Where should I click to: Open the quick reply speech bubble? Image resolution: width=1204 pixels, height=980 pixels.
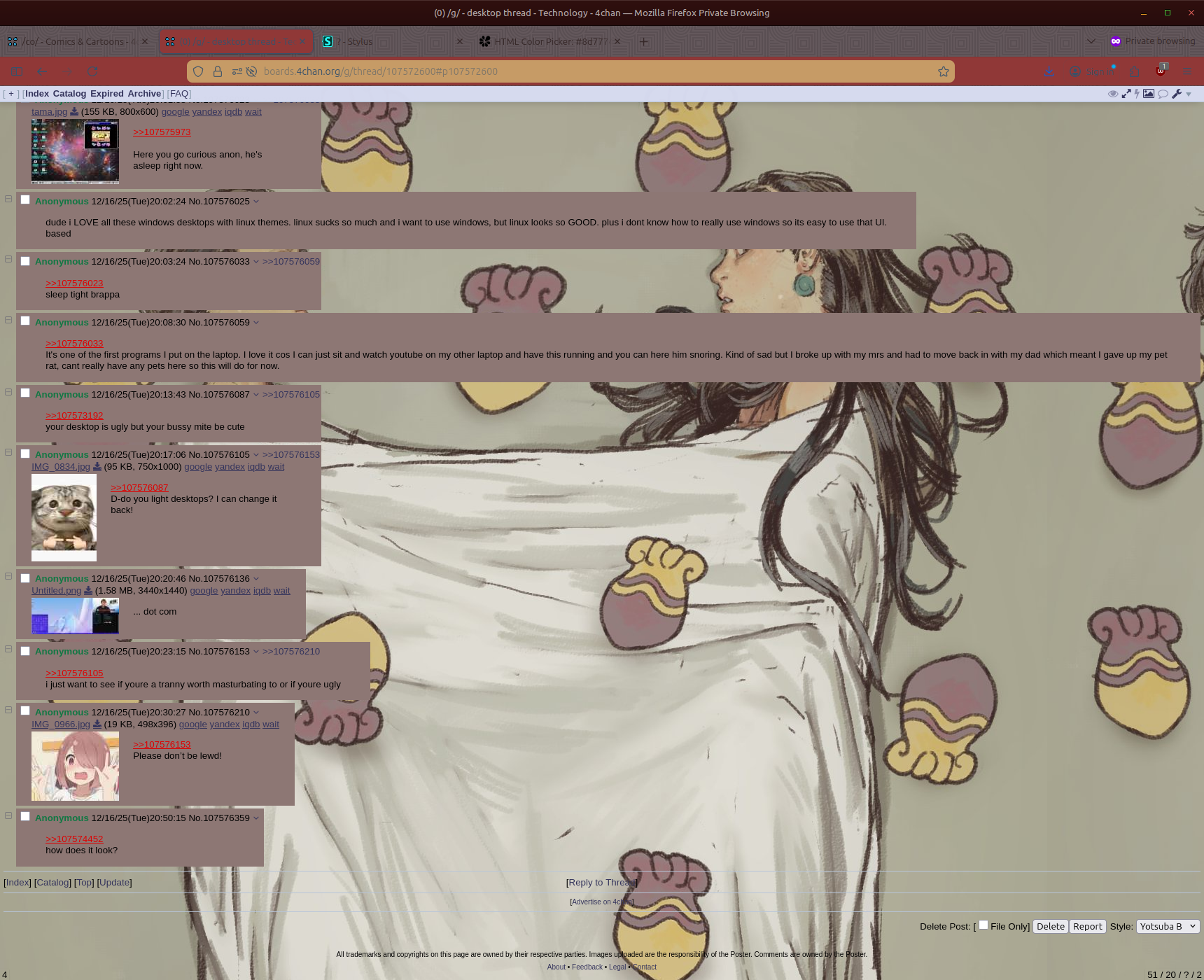pyautogui.click(x=1163, y=94)
